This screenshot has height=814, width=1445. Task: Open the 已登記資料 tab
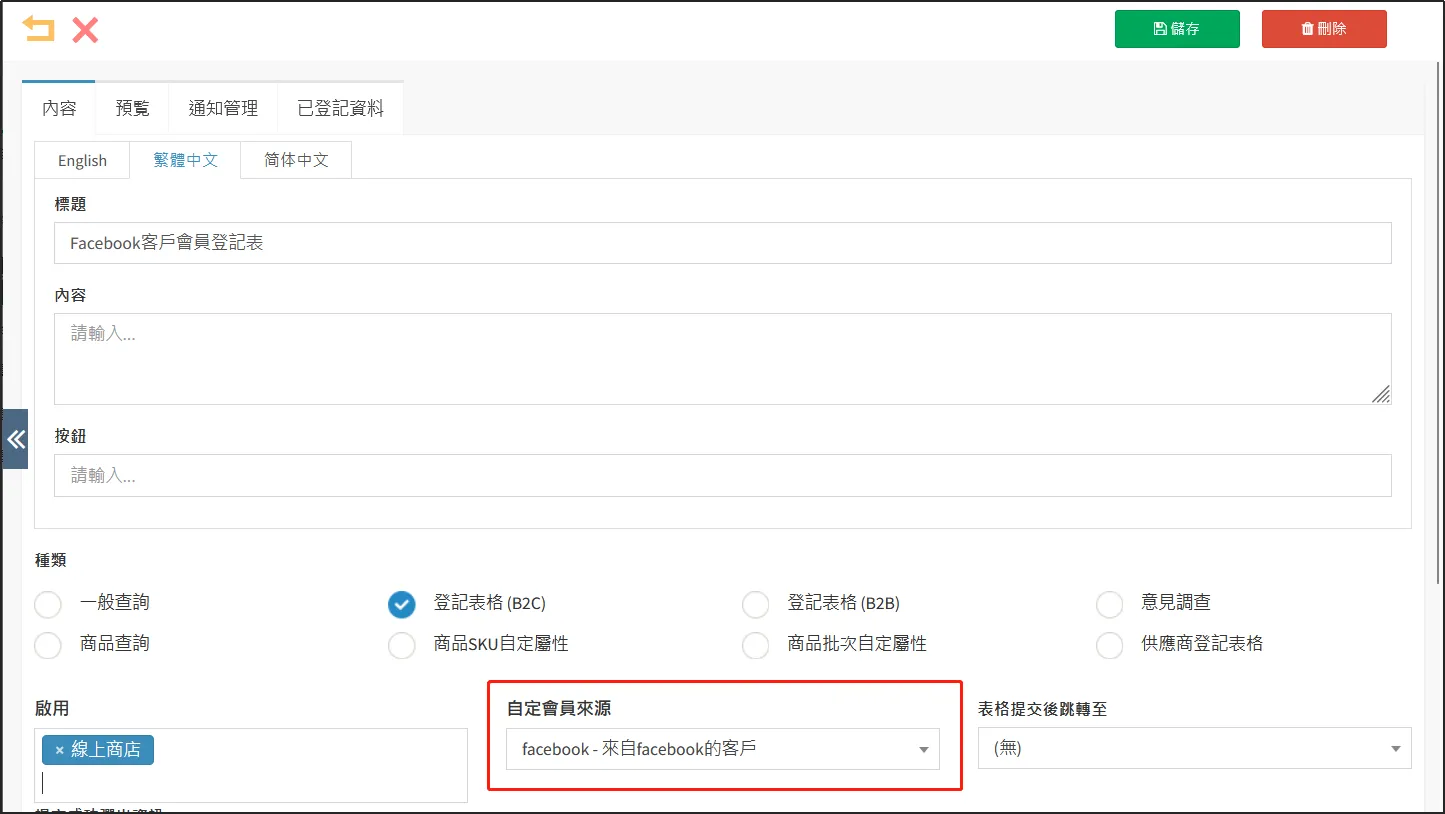pos(340,108)
